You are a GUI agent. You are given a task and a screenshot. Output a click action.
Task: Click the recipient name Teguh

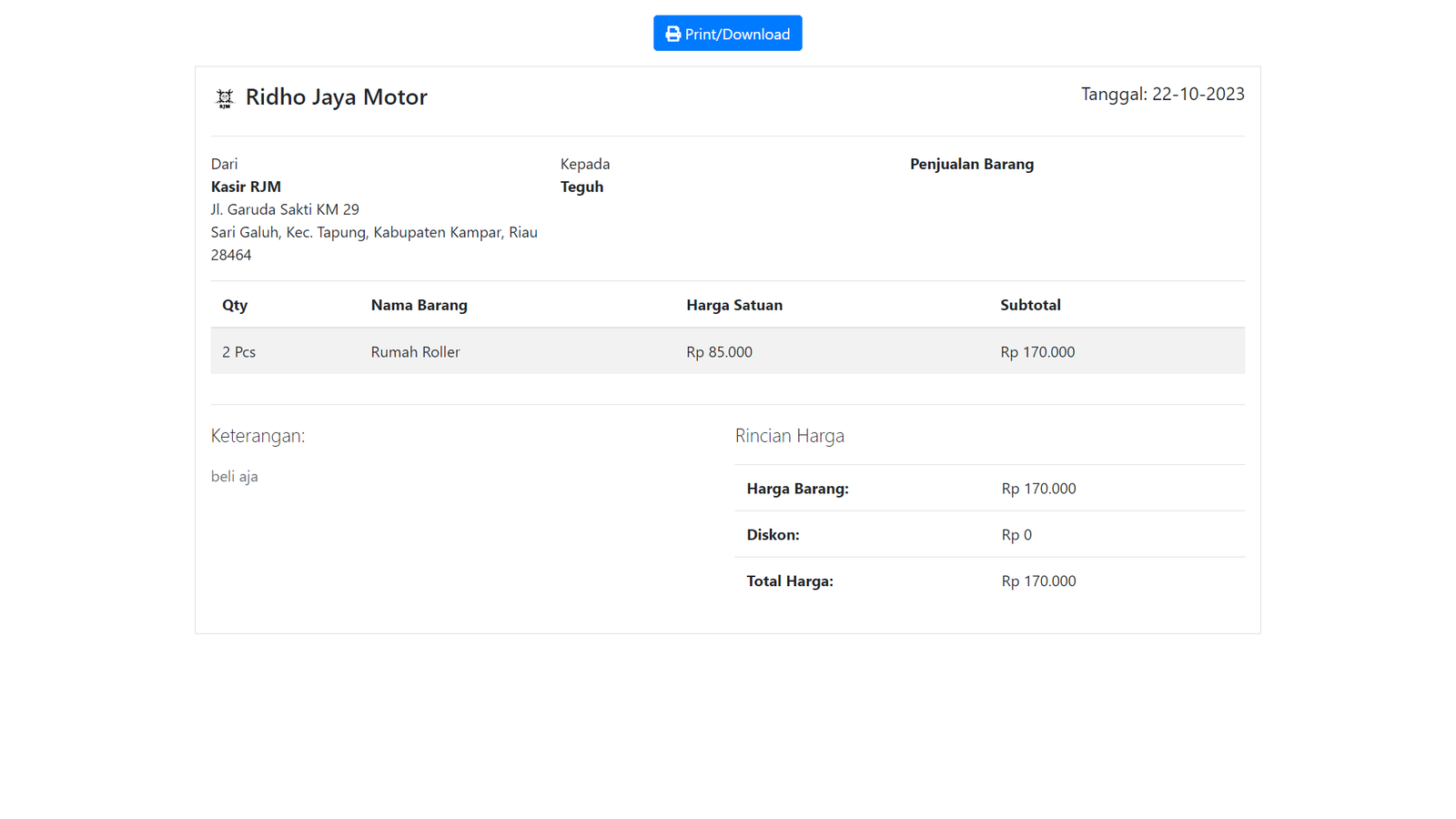pos(581,187)
